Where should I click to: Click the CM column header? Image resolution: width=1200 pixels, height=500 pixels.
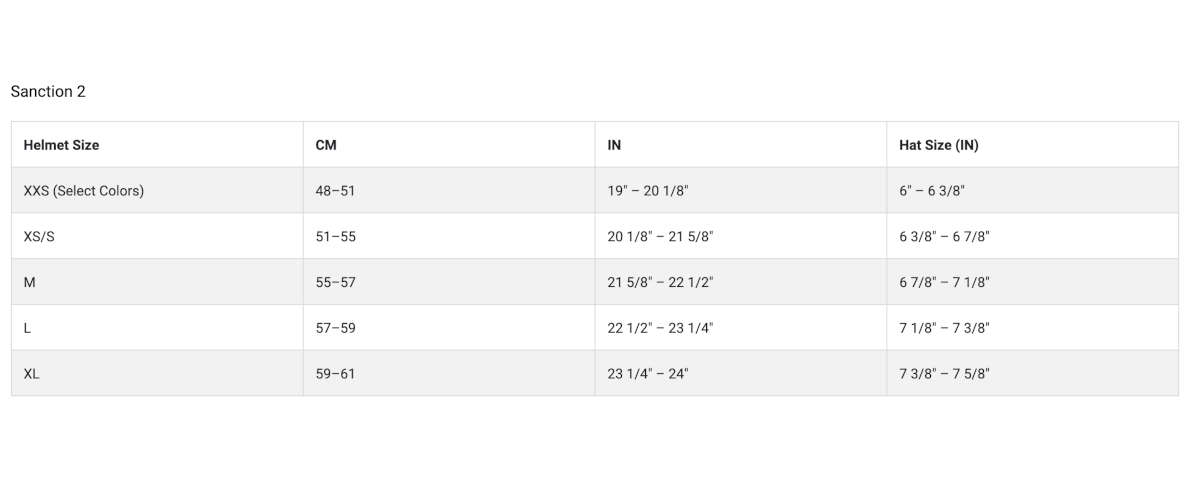[x=326, y=145]
